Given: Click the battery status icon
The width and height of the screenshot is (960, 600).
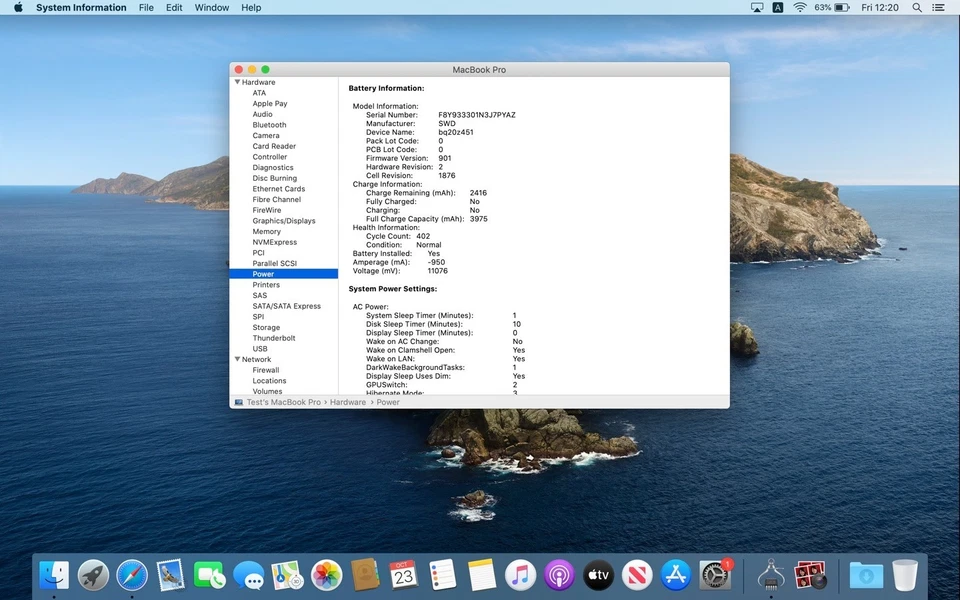Looking at the screenshot, I should click(842, 7).
